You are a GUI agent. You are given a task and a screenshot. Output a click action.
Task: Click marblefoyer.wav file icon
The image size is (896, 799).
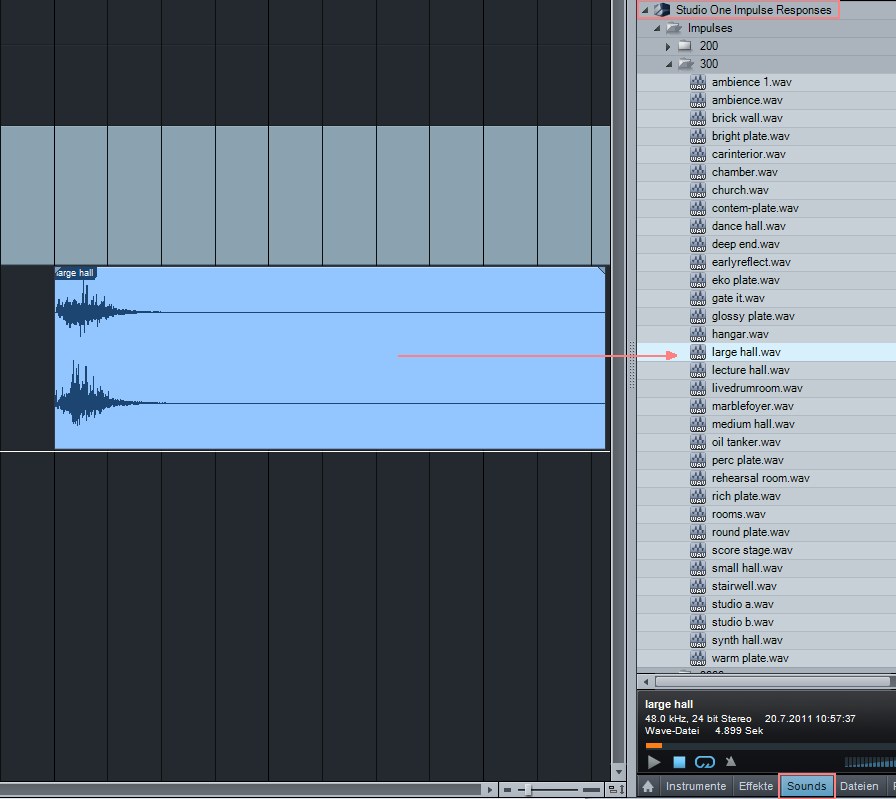[698, 406]
